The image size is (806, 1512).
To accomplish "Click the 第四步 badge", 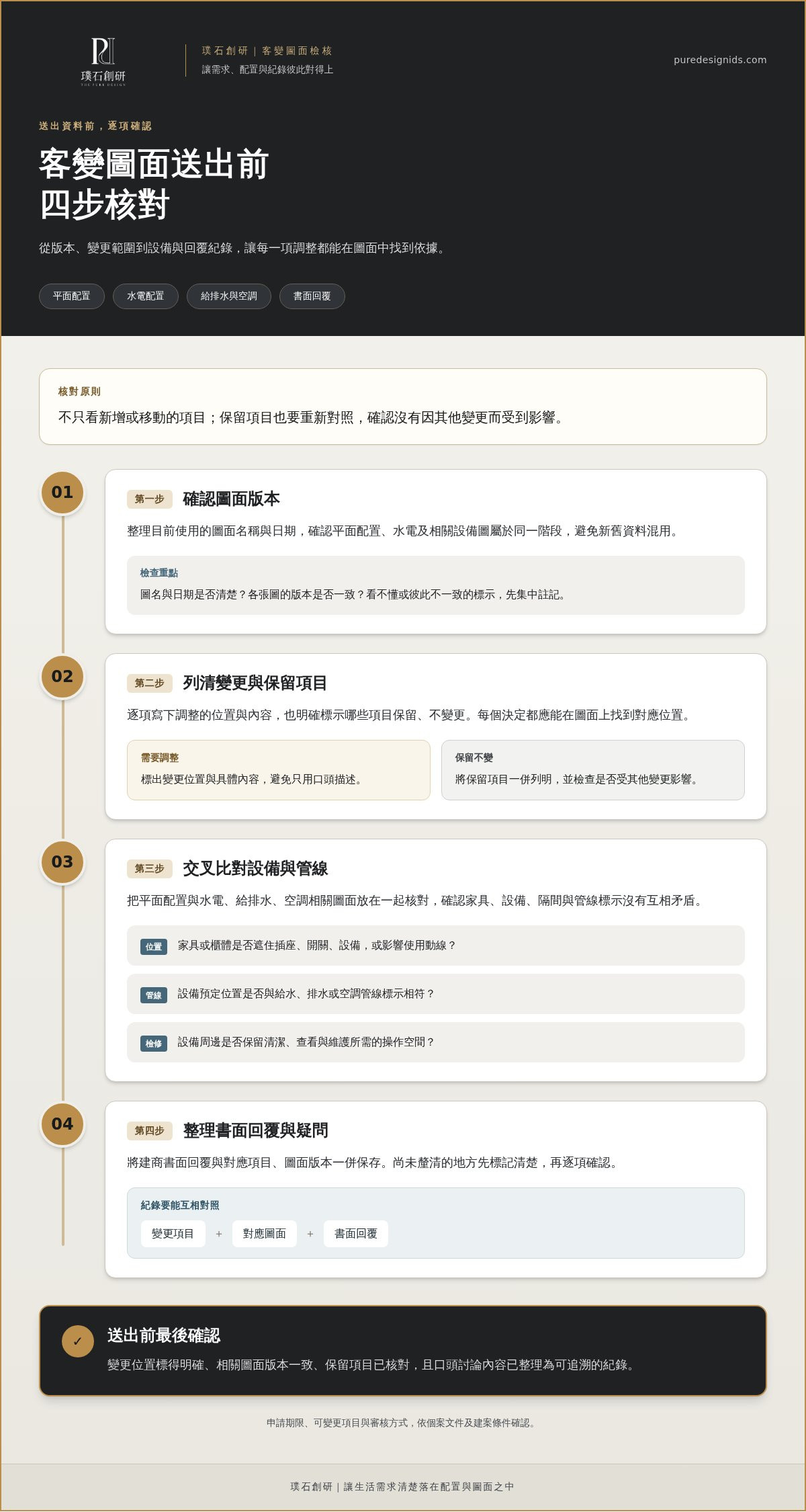I will (x=150, y=1131).
